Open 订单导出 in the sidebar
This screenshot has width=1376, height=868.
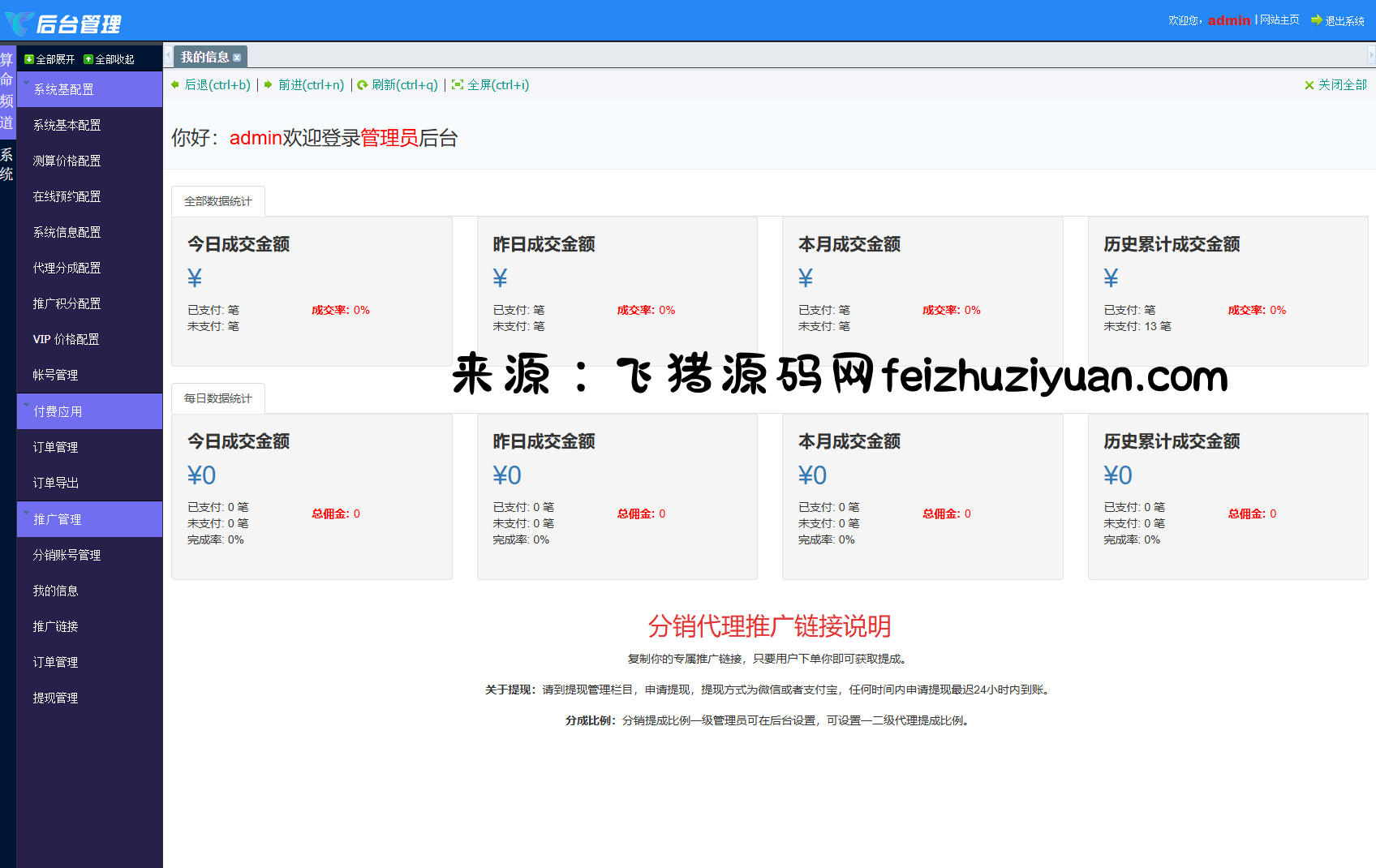55,483
